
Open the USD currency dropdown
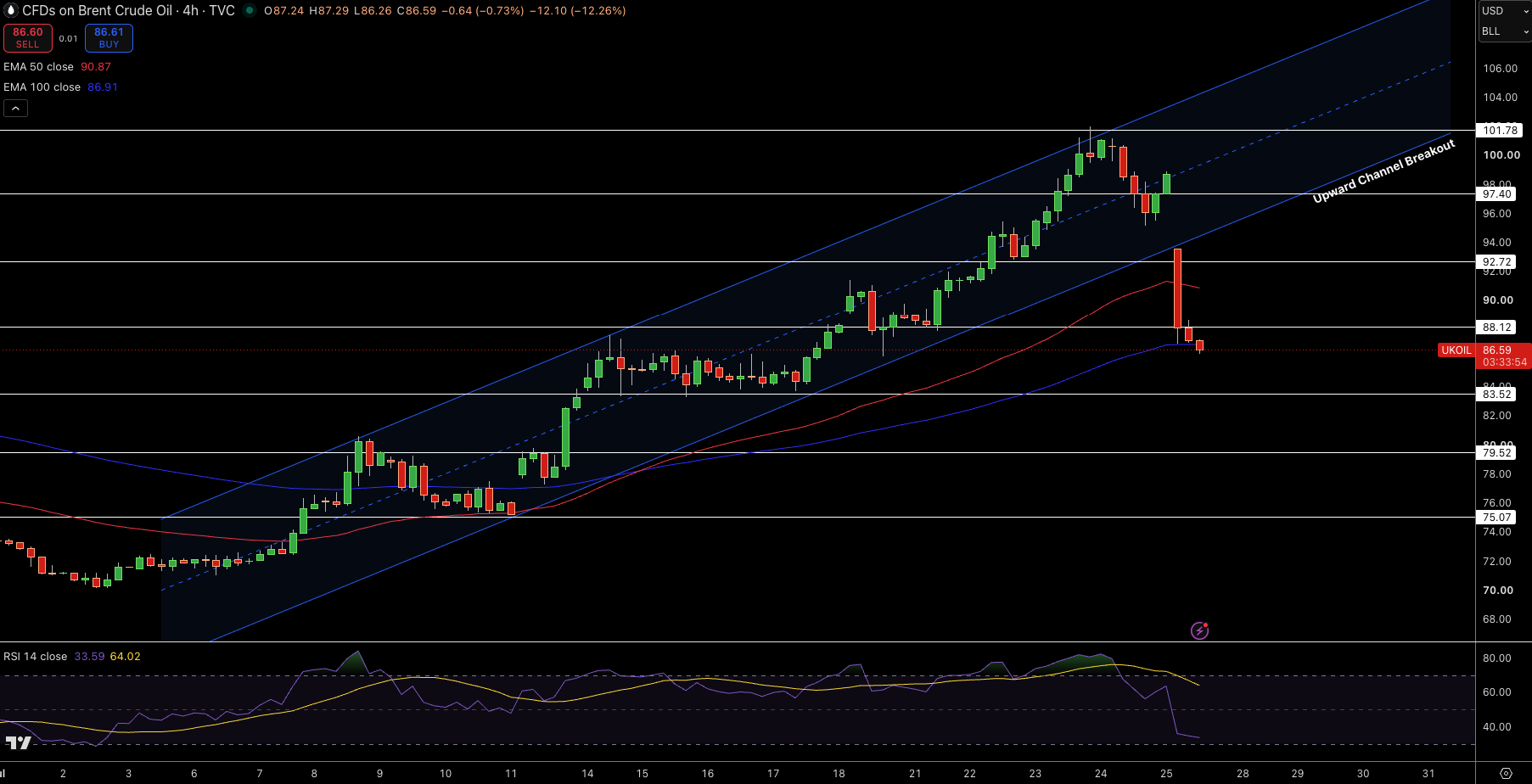[1504, 11]
